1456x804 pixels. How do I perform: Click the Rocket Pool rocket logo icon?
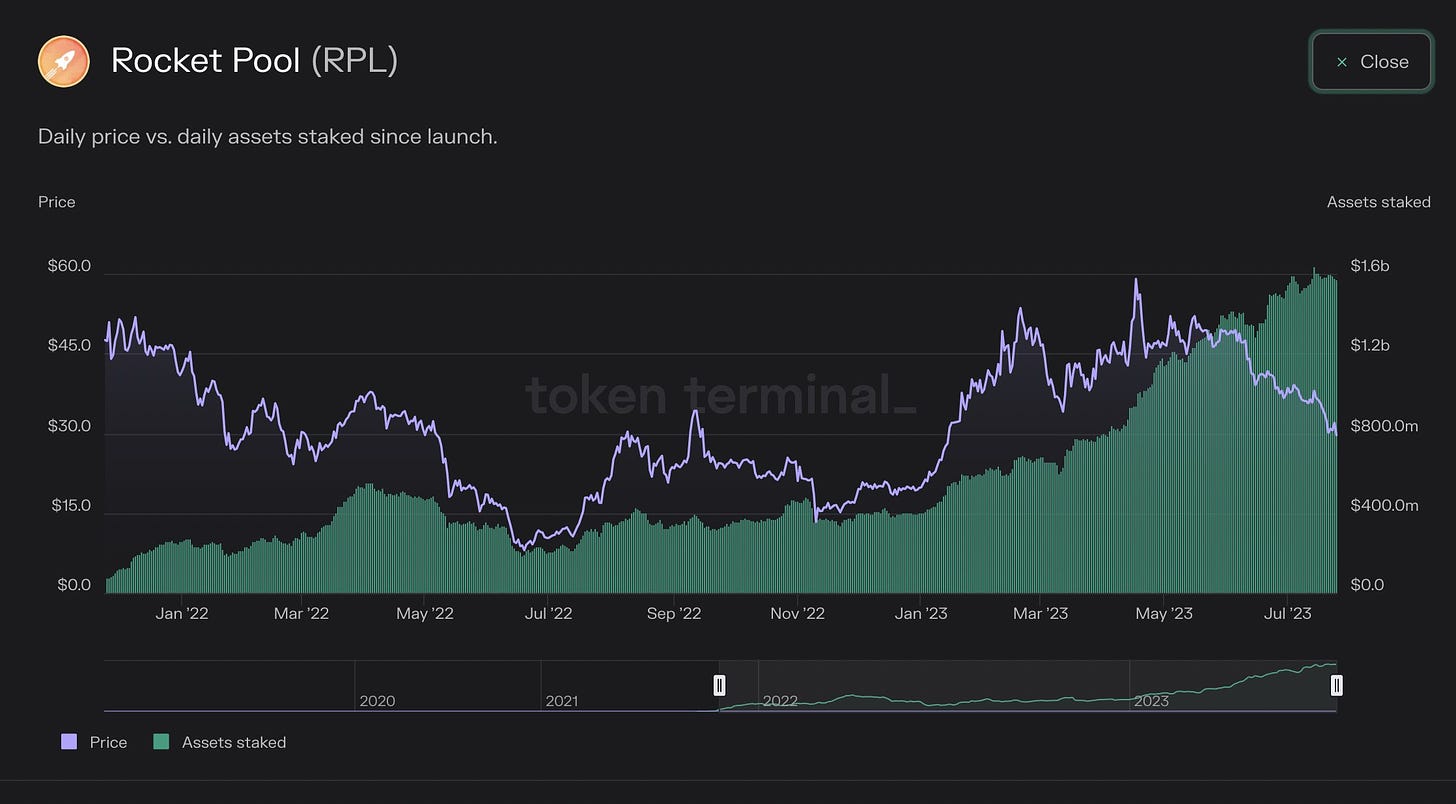(x=64, y=61)
